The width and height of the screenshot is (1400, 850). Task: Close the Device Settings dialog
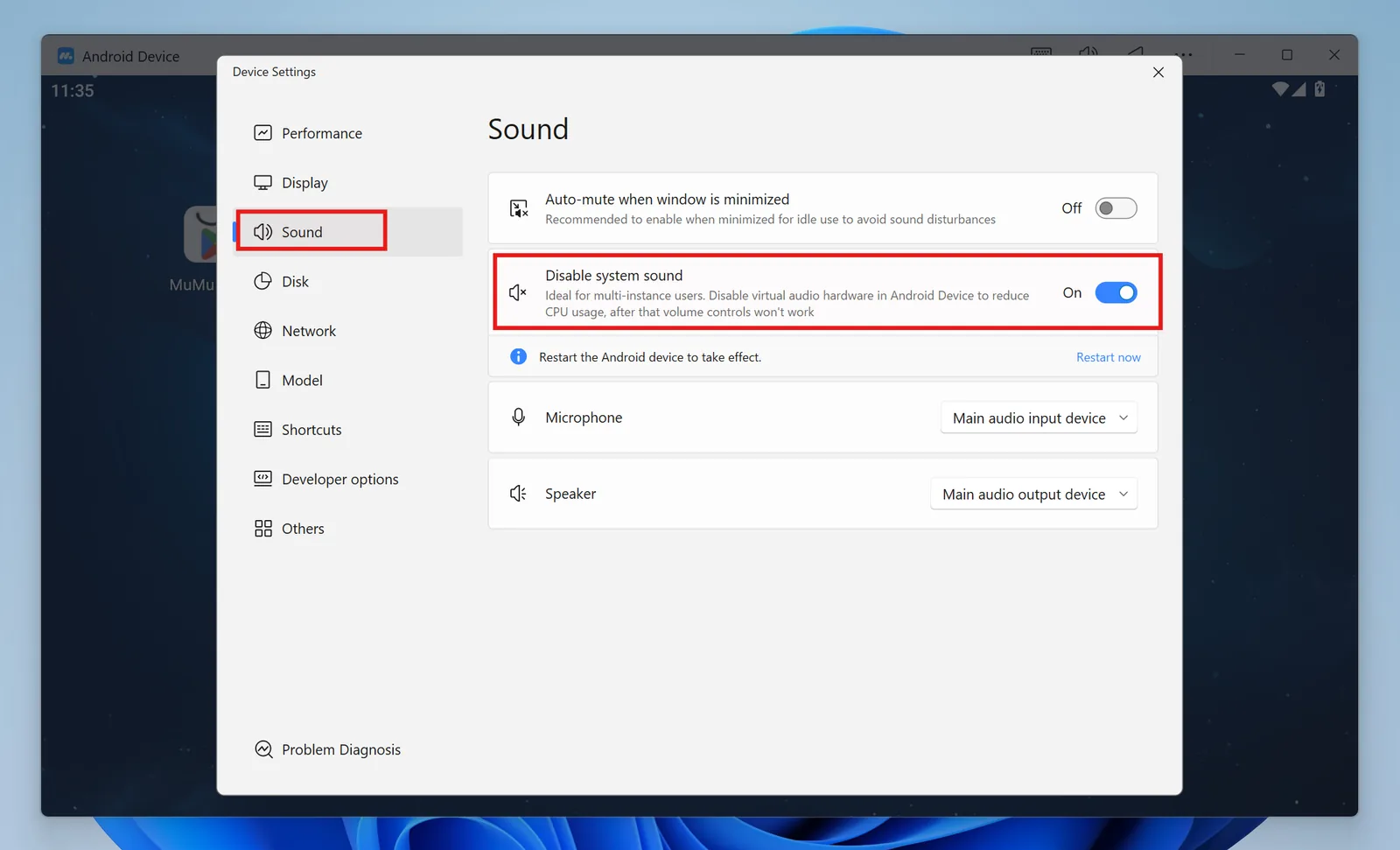[1158, 72]
